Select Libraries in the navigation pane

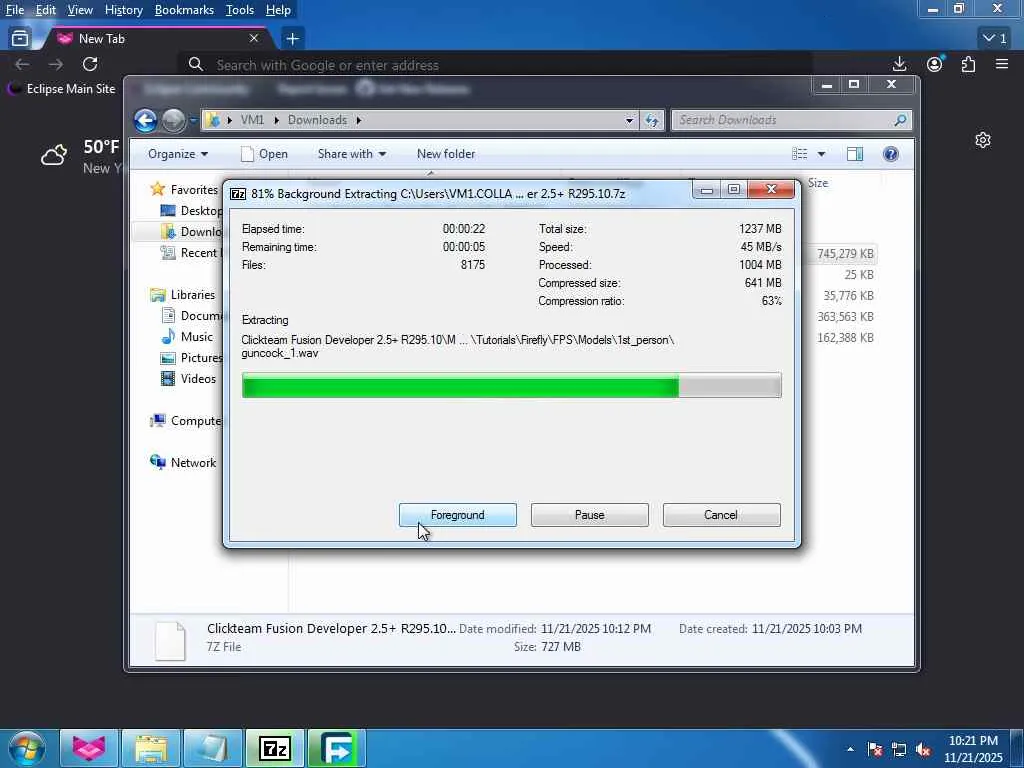tap(184, 295)
